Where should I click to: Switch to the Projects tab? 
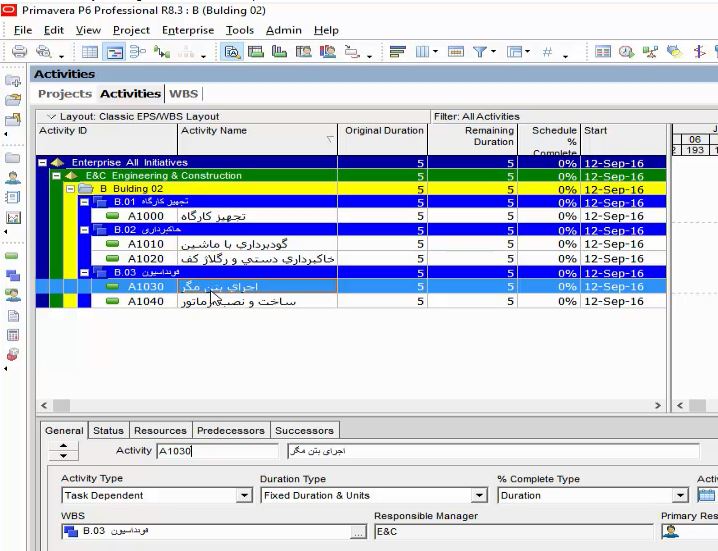coord(65,93)
